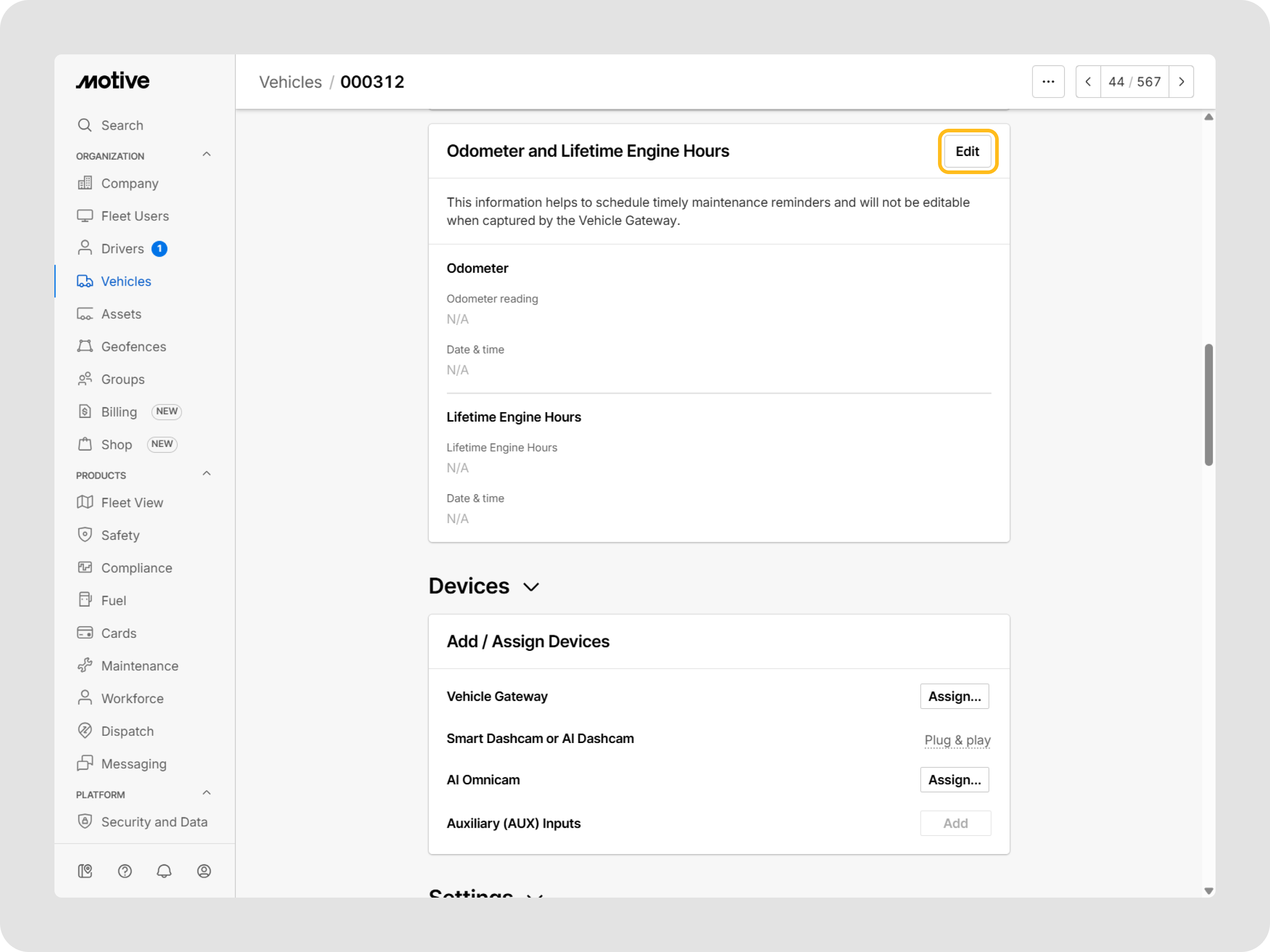Open the three-dot more options menu

coord(1048,82)
